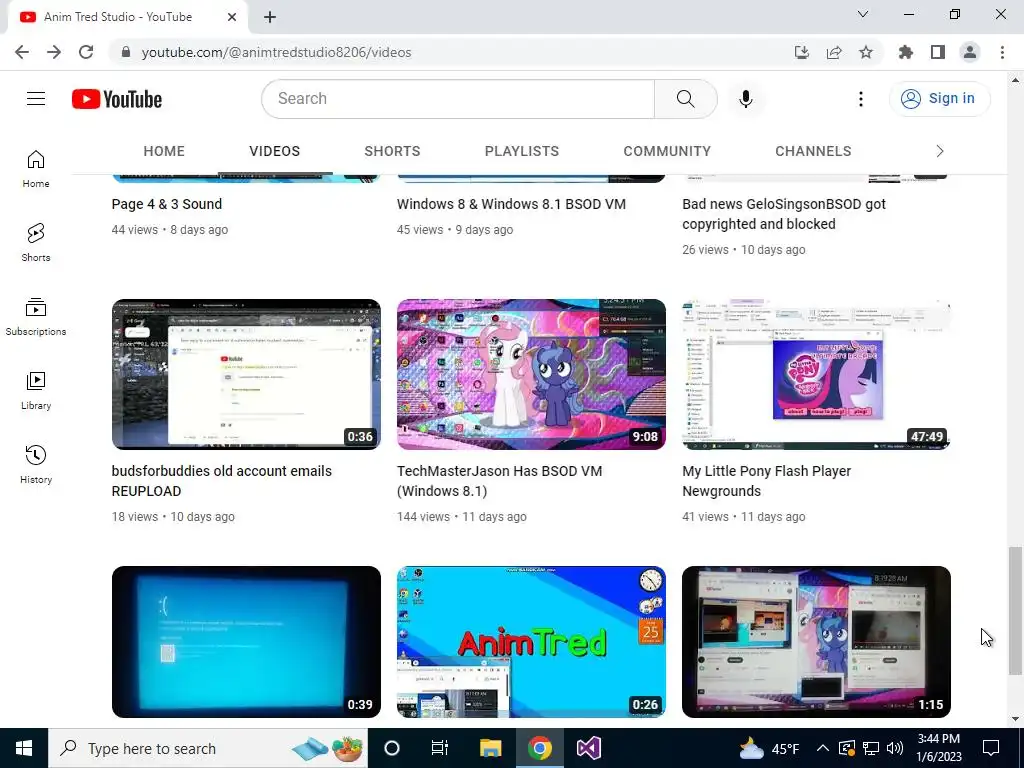Open Task View on the taskbar
Screen dimensions: 1024x768
point(440,748)
